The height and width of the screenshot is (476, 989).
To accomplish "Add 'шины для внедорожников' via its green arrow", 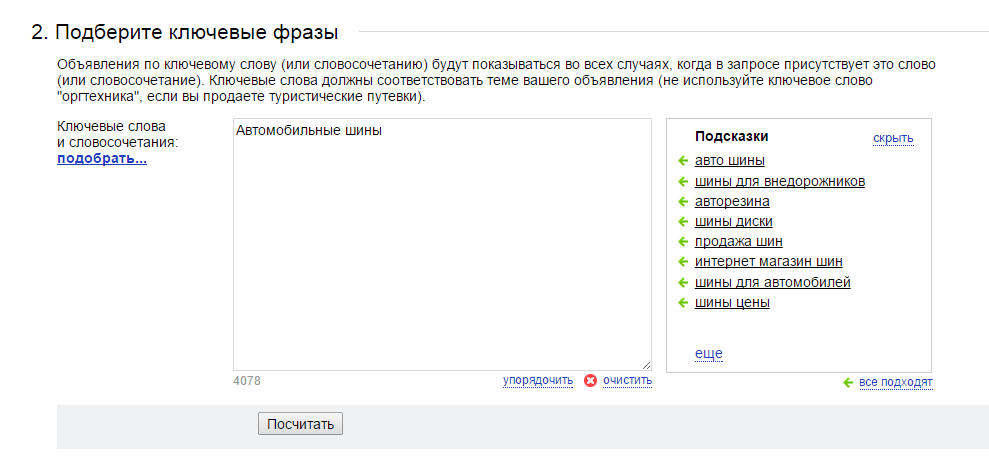I will [x=682, y=182].
